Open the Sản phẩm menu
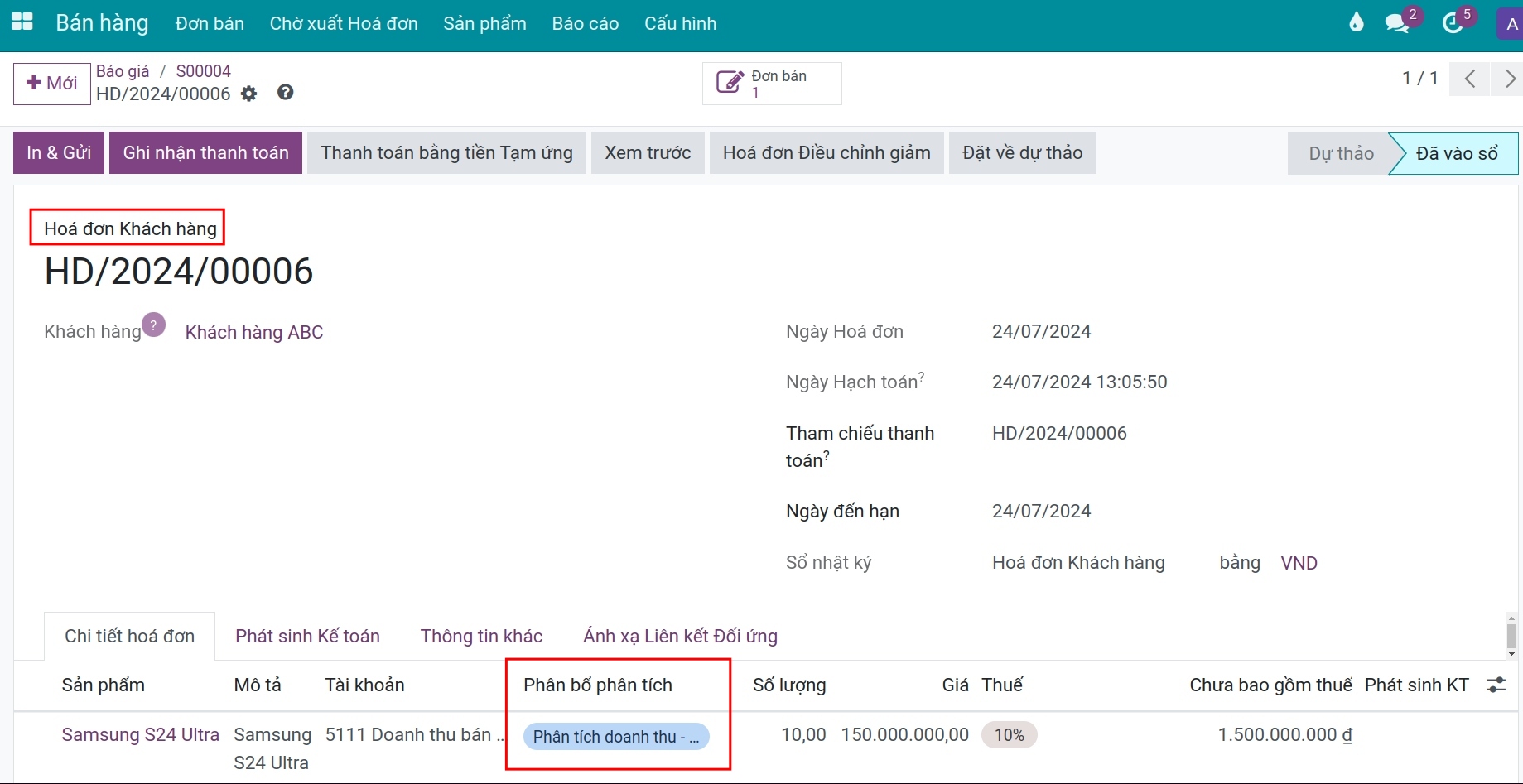The width and height of the screenshot is (1523, 784). point(484,23)
